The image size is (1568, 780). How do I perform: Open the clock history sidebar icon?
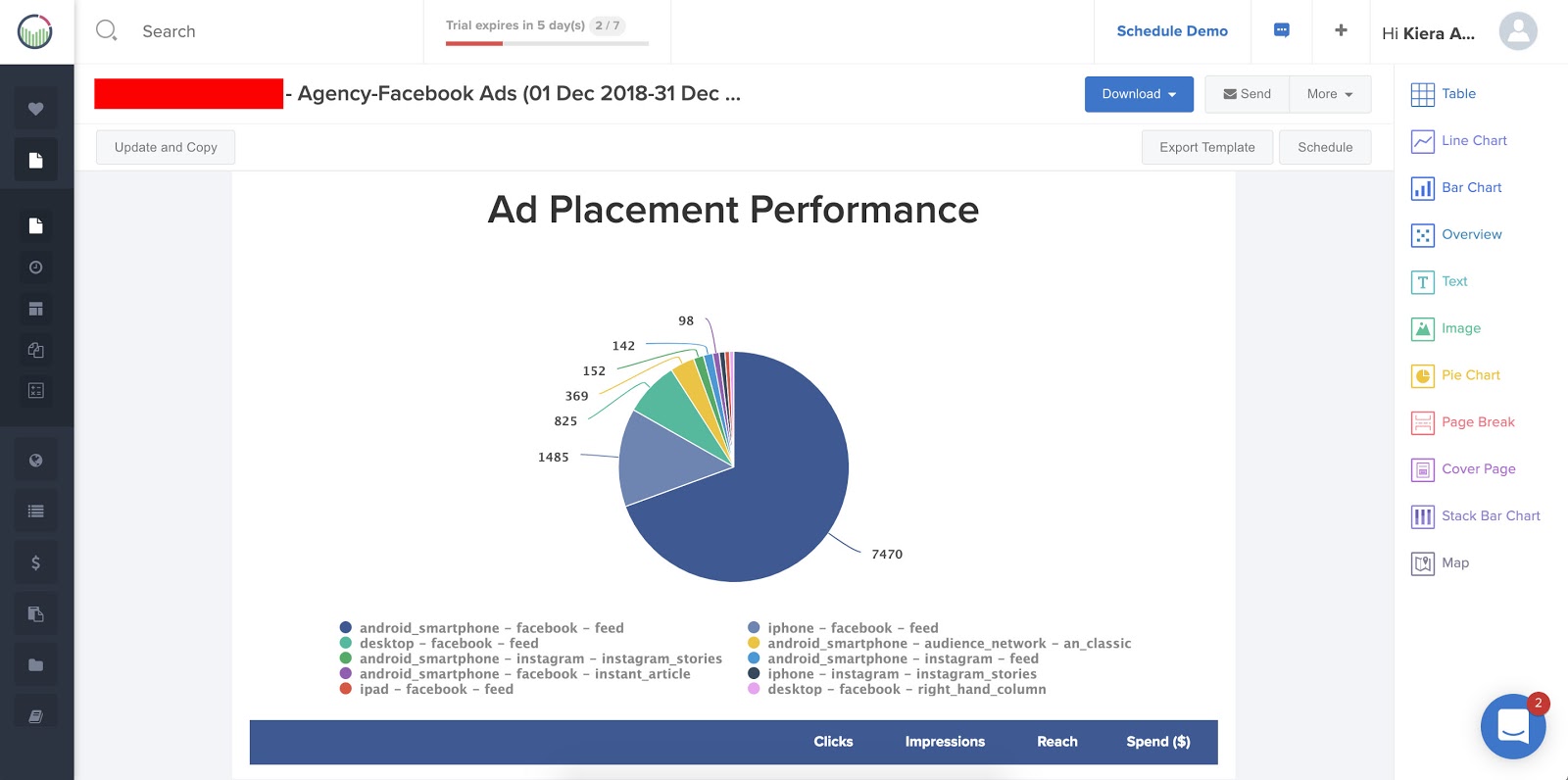pyautogui.click(x=35, y=268)
